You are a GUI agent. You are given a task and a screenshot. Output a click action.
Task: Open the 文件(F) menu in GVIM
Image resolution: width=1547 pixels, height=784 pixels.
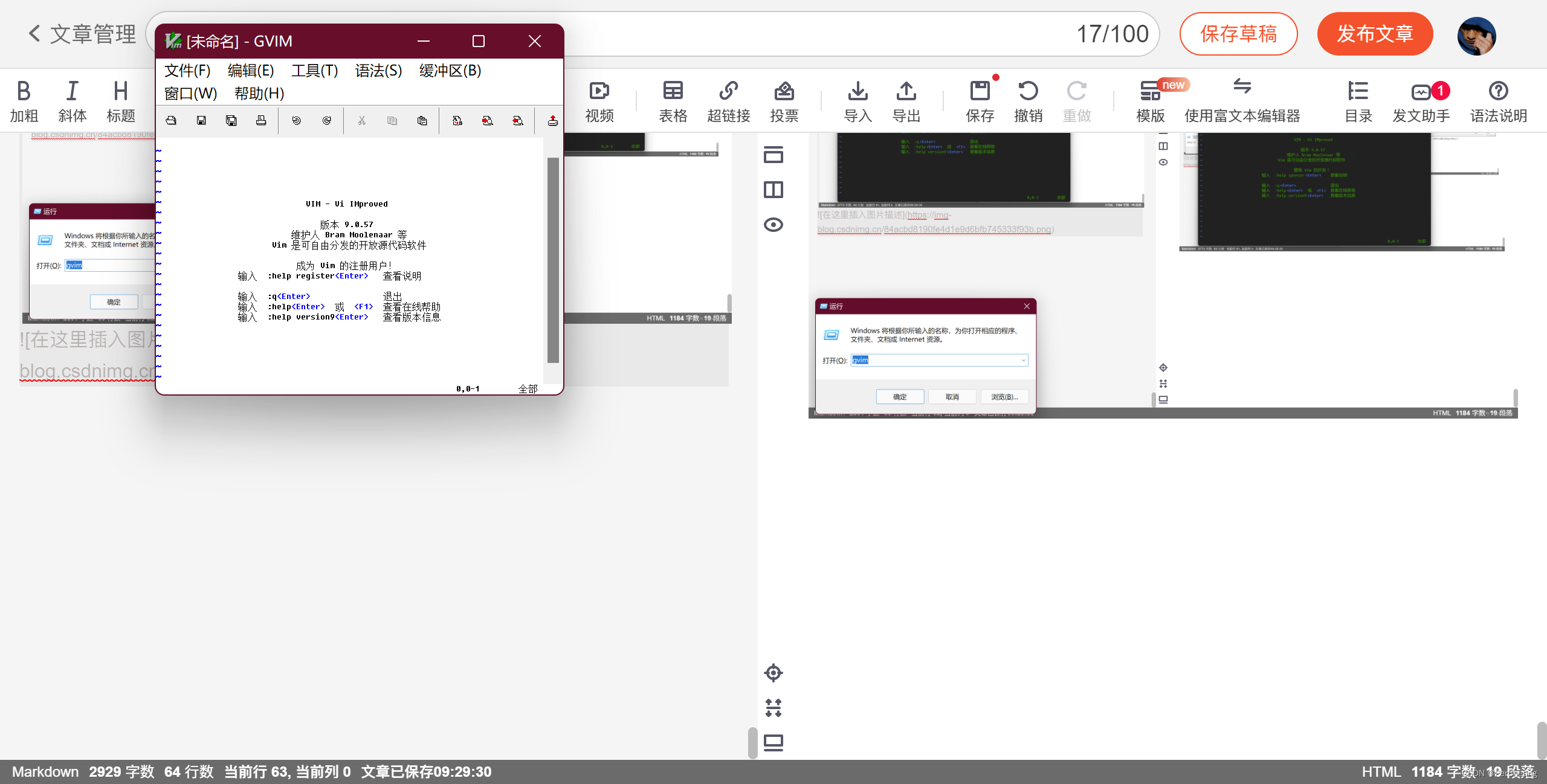point(187,71)
